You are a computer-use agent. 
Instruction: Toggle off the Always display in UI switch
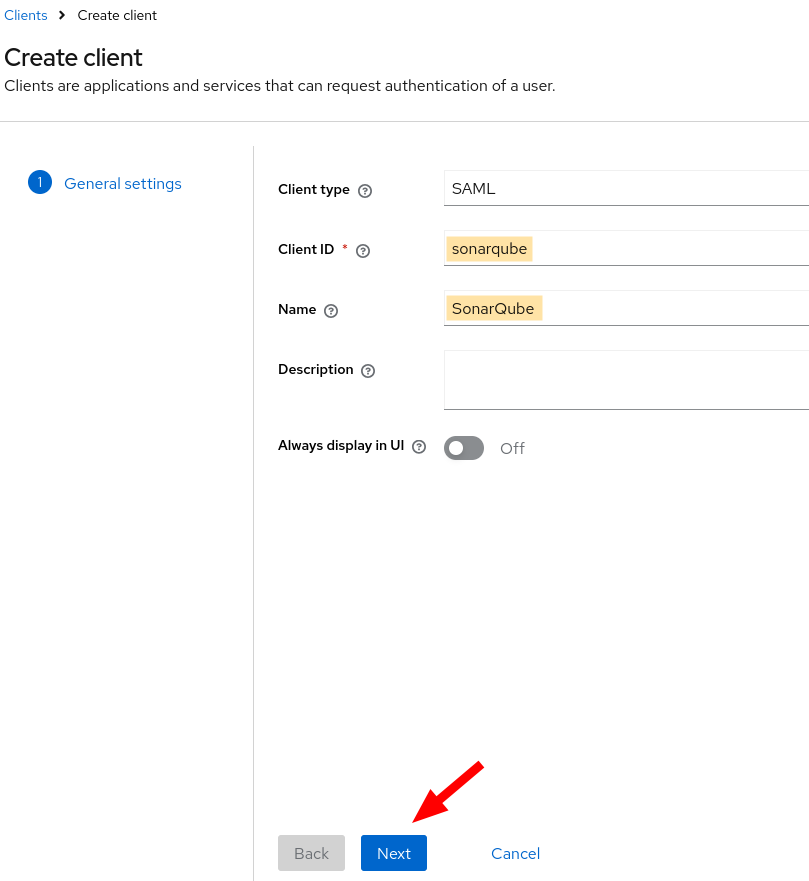tap(464, 448)
